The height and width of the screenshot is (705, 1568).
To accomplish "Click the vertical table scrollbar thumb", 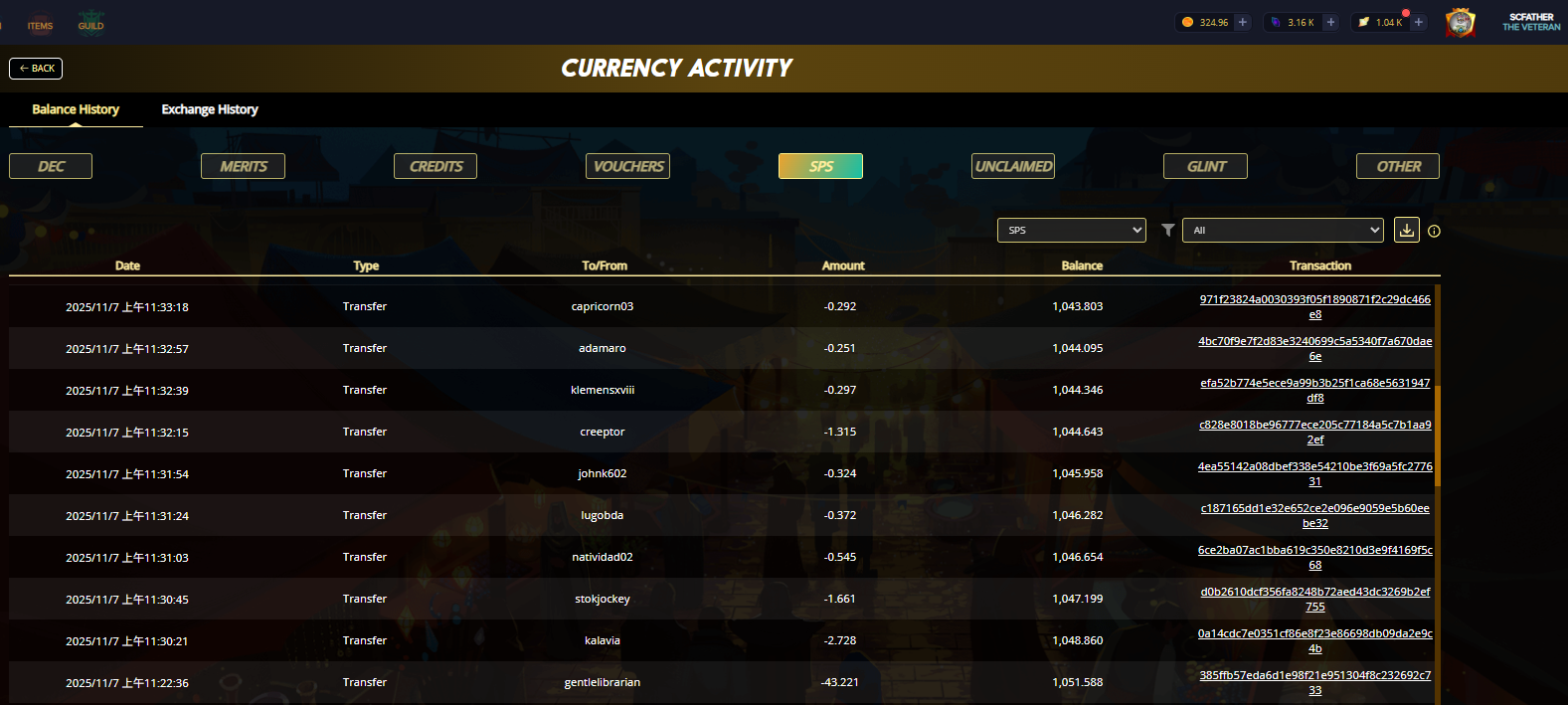I will tap(1438, 436).
